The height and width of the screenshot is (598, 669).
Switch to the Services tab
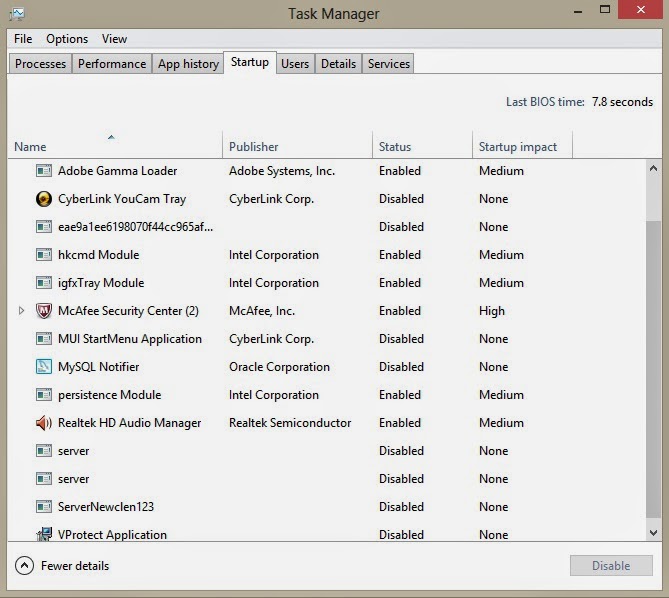click(x=388, y=64)
